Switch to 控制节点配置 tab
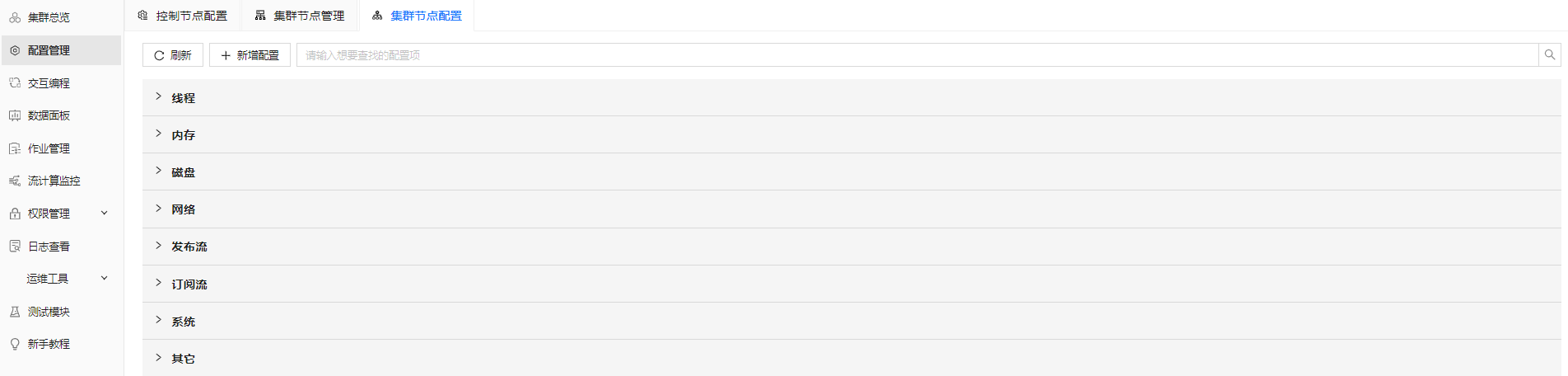 pos(183,16)
